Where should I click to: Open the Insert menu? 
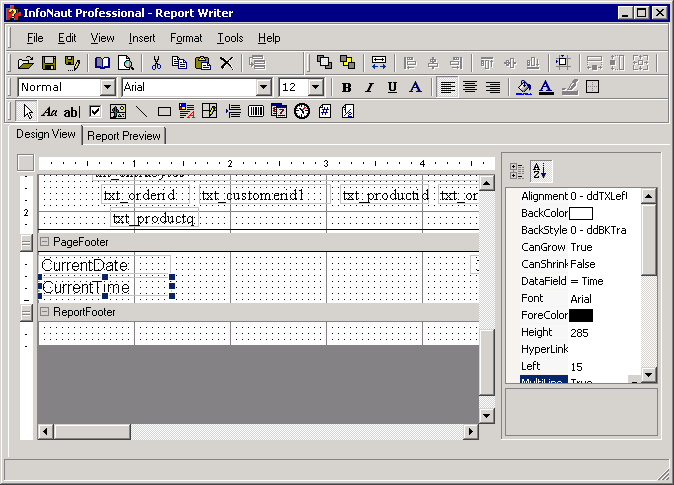[142, 38]
